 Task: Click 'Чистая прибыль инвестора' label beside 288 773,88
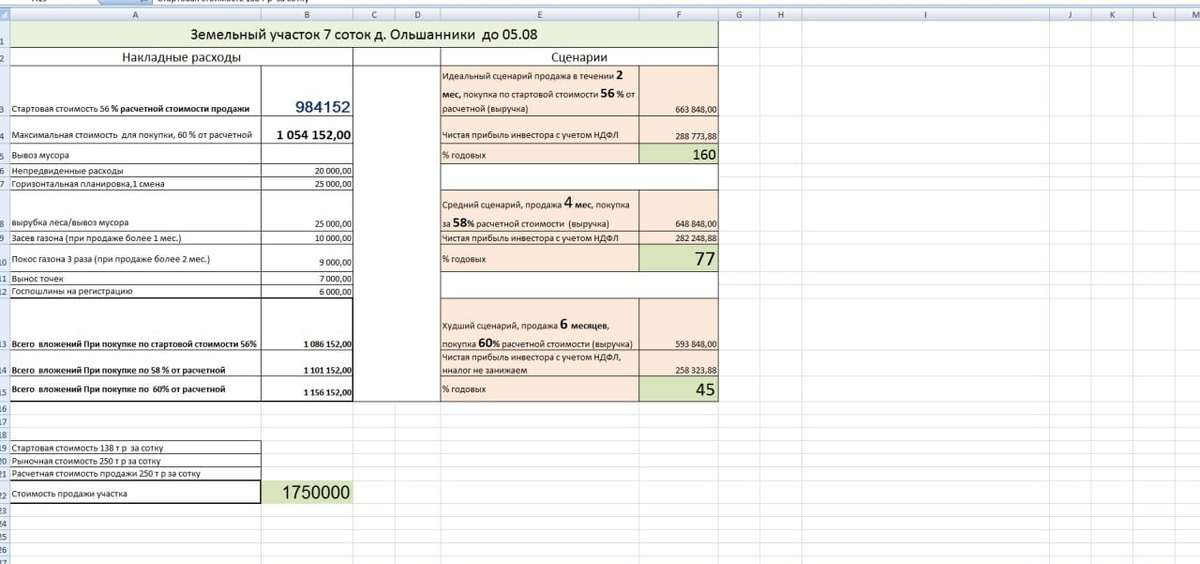[539, 130]
